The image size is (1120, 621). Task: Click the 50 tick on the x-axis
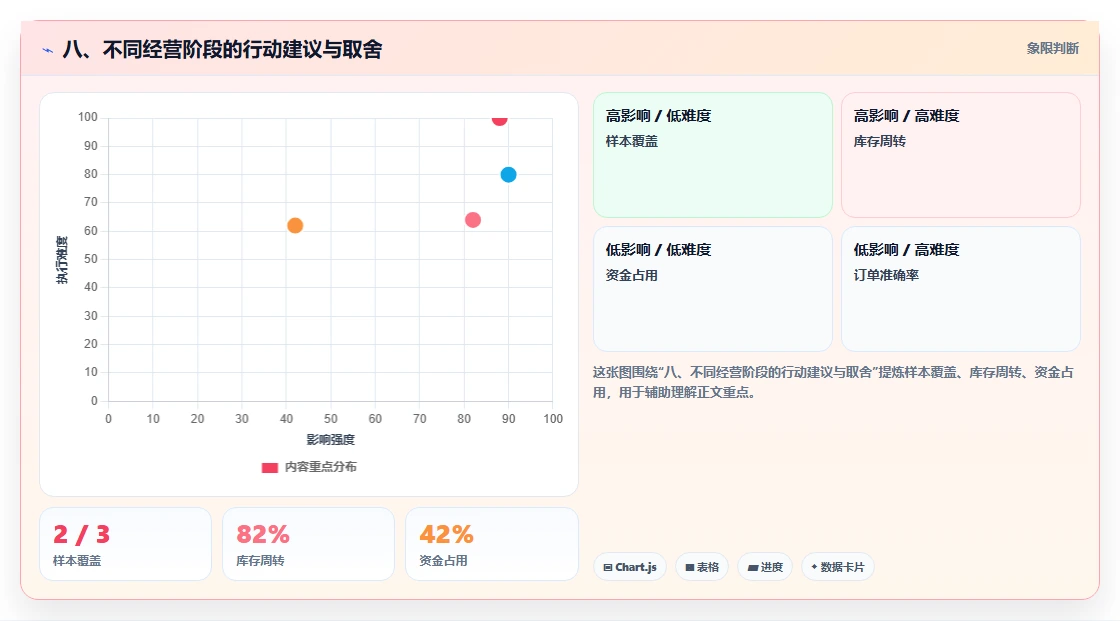[331, 419]
